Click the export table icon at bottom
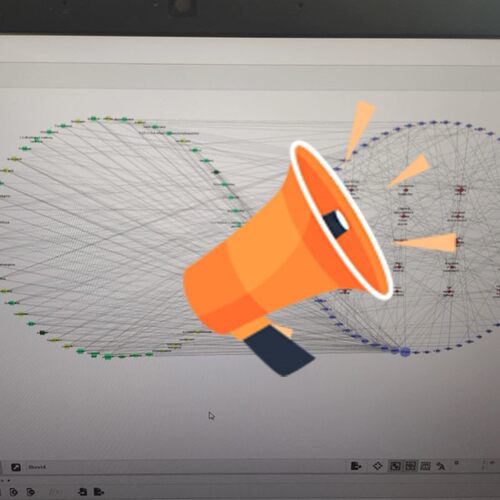 click(x=99, y=492)
